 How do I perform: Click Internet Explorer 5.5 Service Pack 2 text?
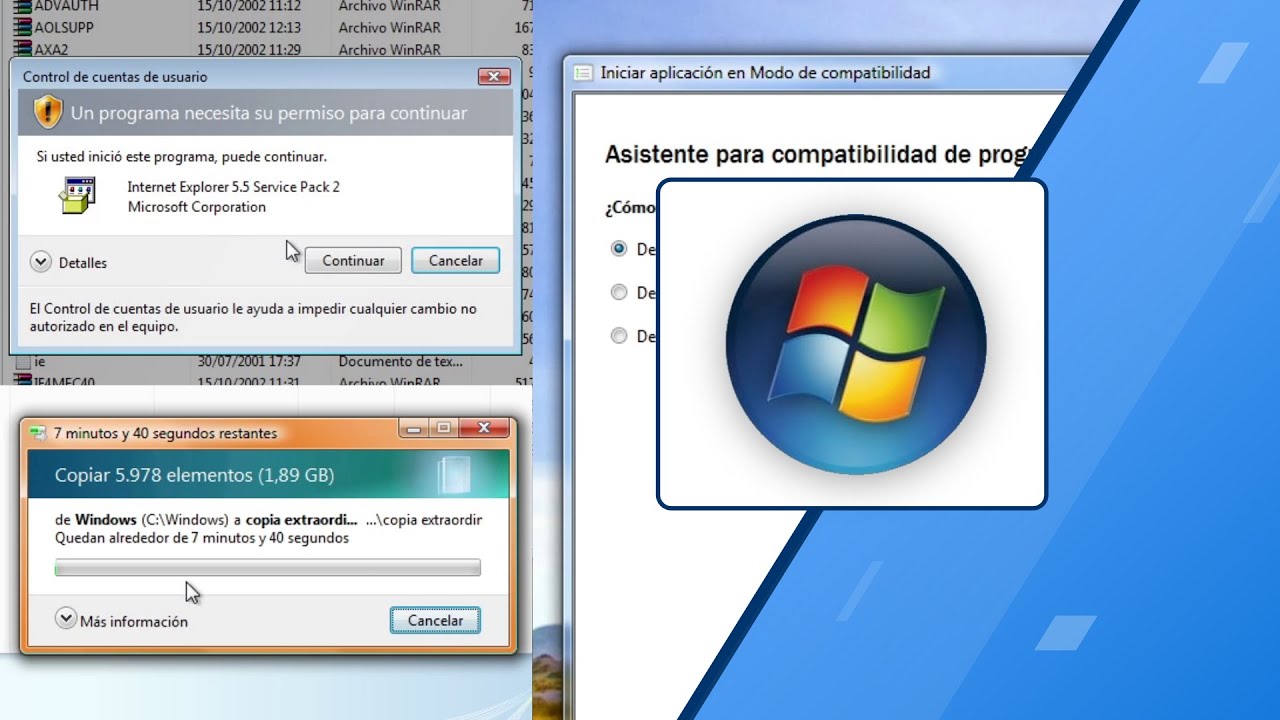(234, 187)
